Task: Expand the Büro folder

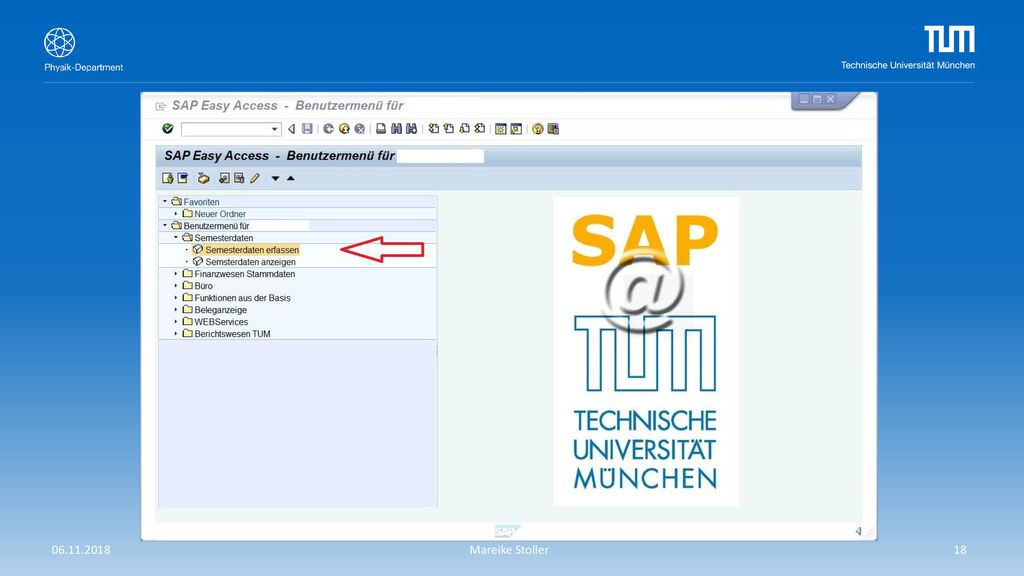Action: point(176,285)
